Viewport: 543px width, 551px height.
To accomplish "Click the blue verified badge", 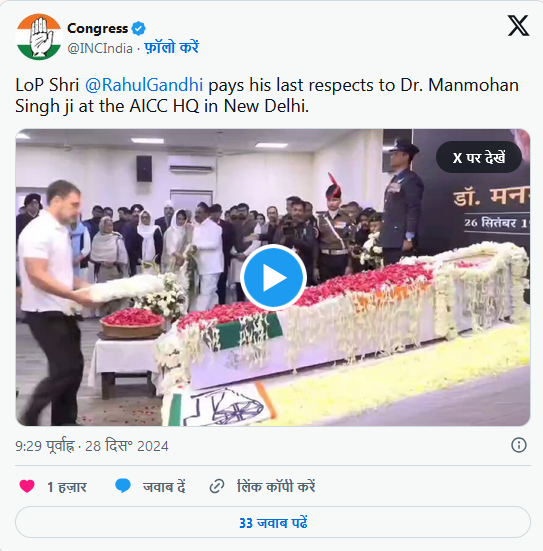I will tap(138, 28).
